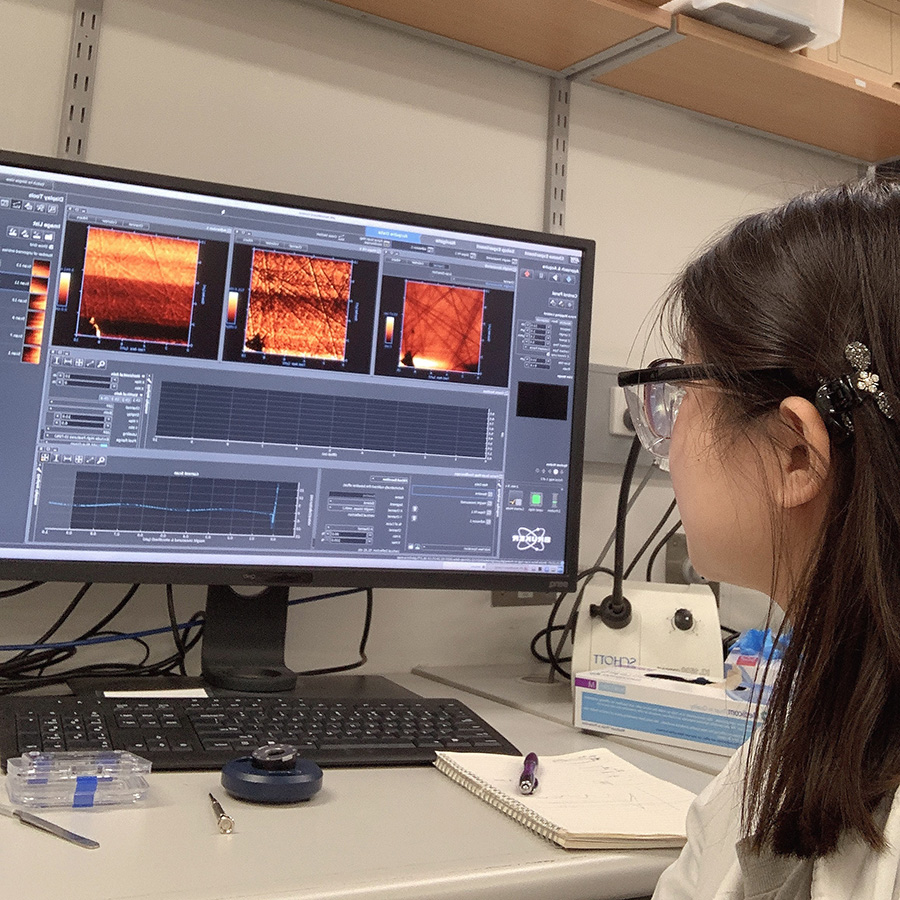Click the red stop capture icon in Realtime controls
900x900 pixels.
click(x=526, y=273)
